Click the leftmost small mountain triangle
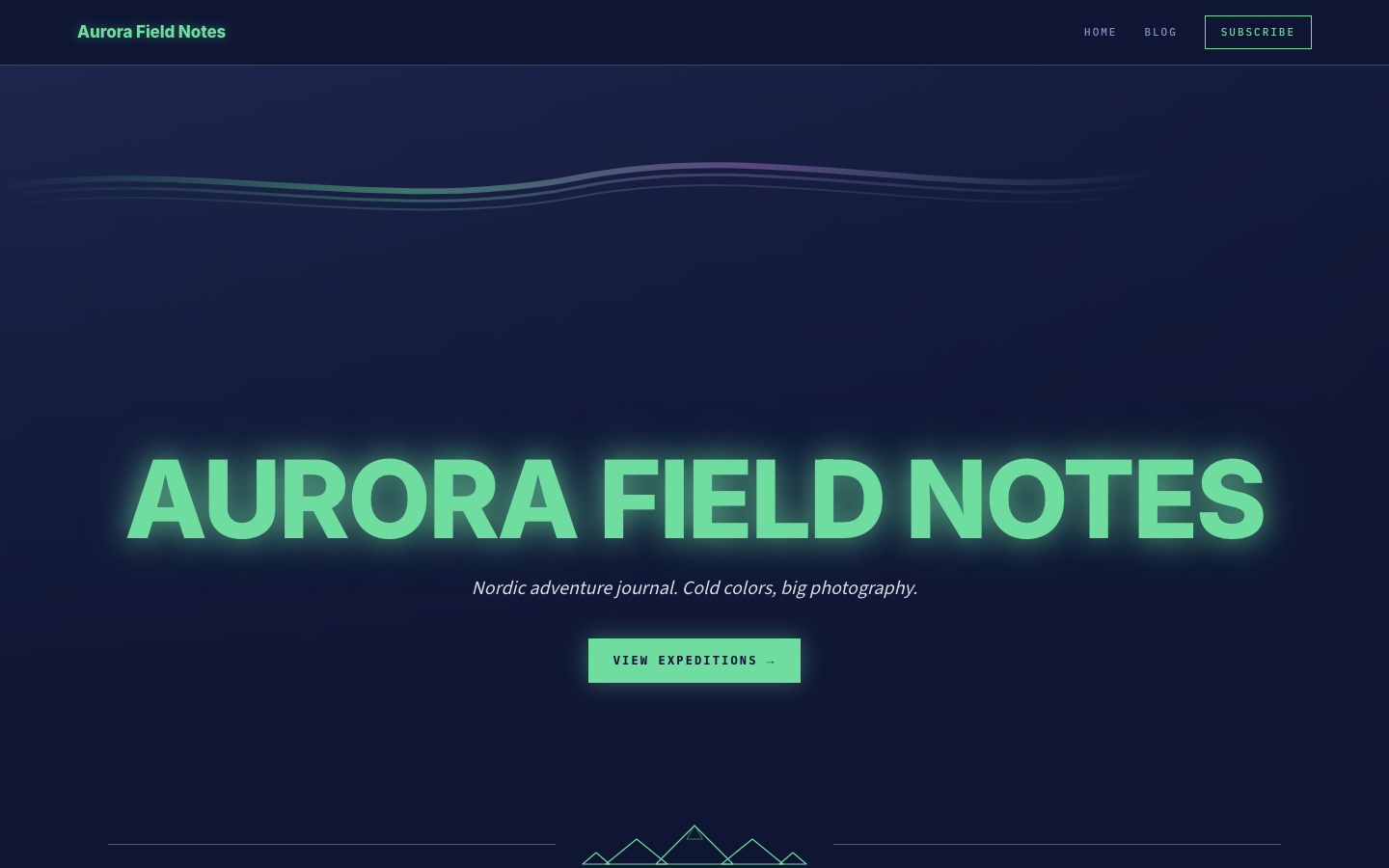 596,858
